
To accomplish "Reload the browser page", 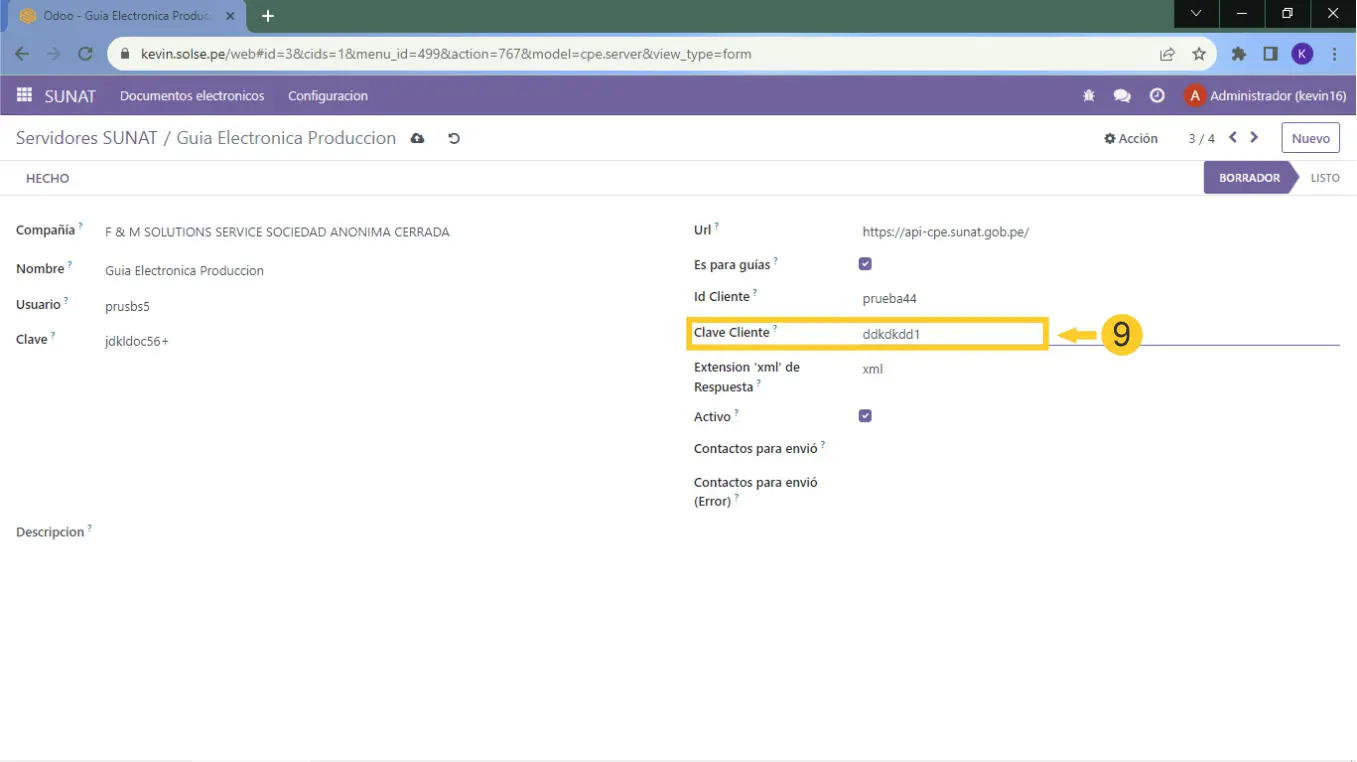I will (85, 54).
